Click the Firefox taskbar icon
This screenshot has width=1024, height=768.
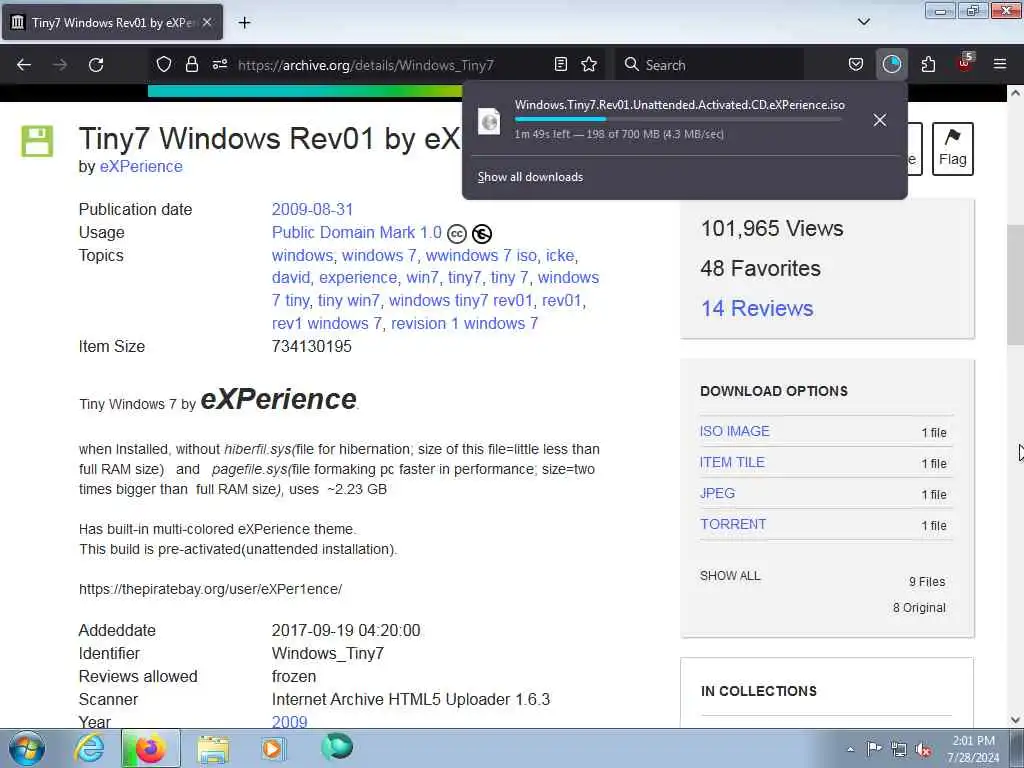(151, 748)
